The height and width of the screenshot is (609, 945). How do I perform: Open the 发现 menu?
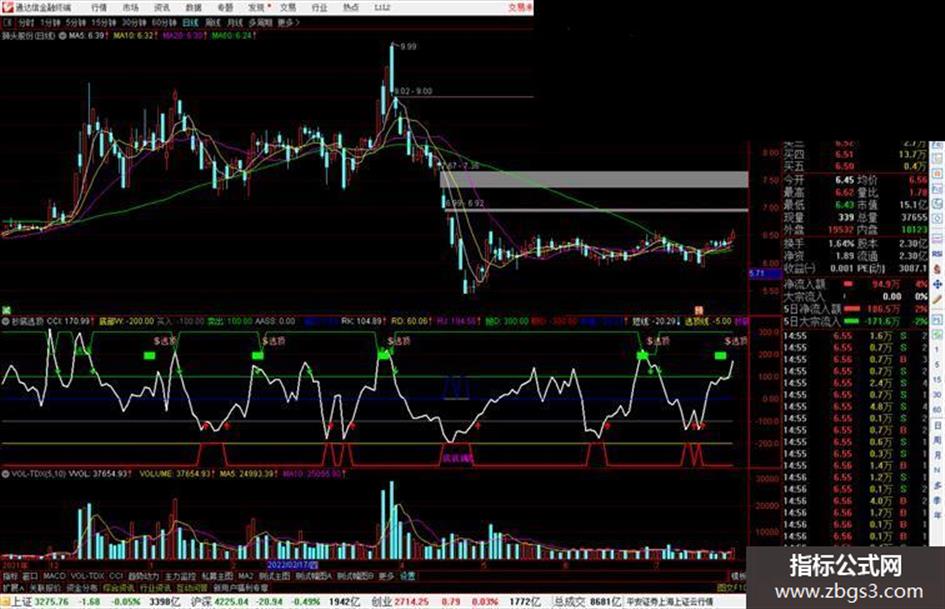pos(257,7)
